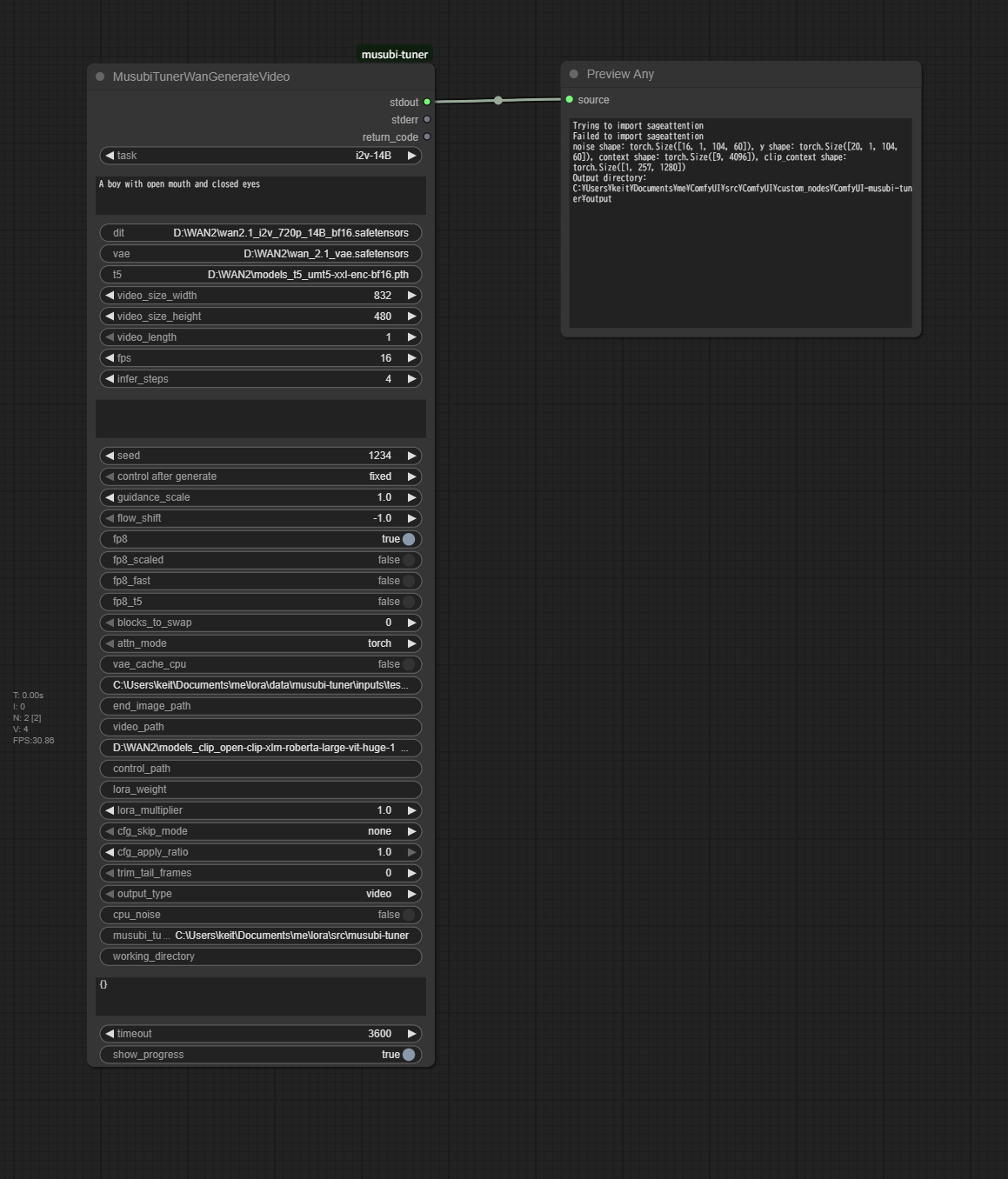Click the link midpoint between stdout and source
The image size is (1008, 1179).
click(x=498, y=101)
